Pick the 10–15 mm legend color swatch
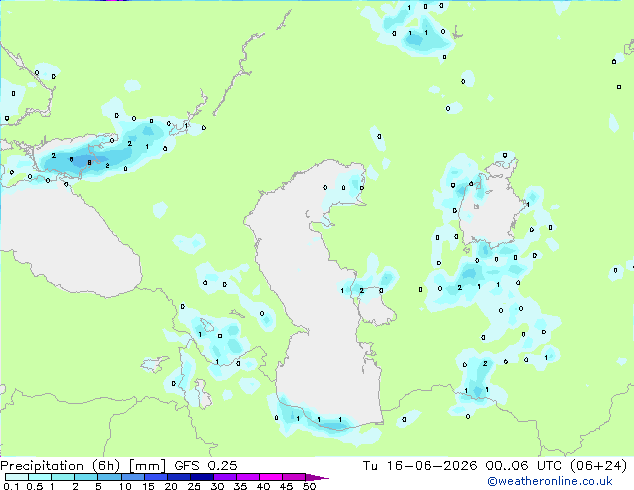This screenshot has width=634, height=490. 132,477
